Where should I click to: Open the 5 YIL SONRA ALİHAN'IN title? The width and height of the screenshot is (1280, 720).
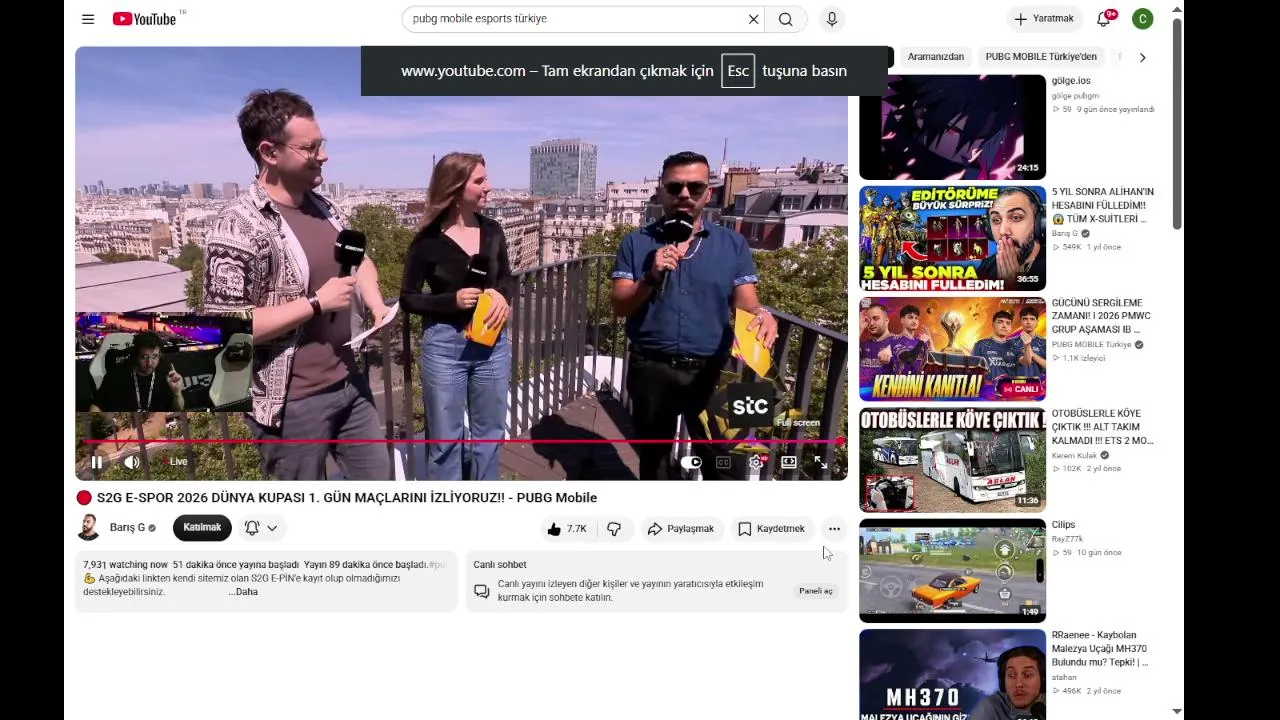click(1102, 205)
